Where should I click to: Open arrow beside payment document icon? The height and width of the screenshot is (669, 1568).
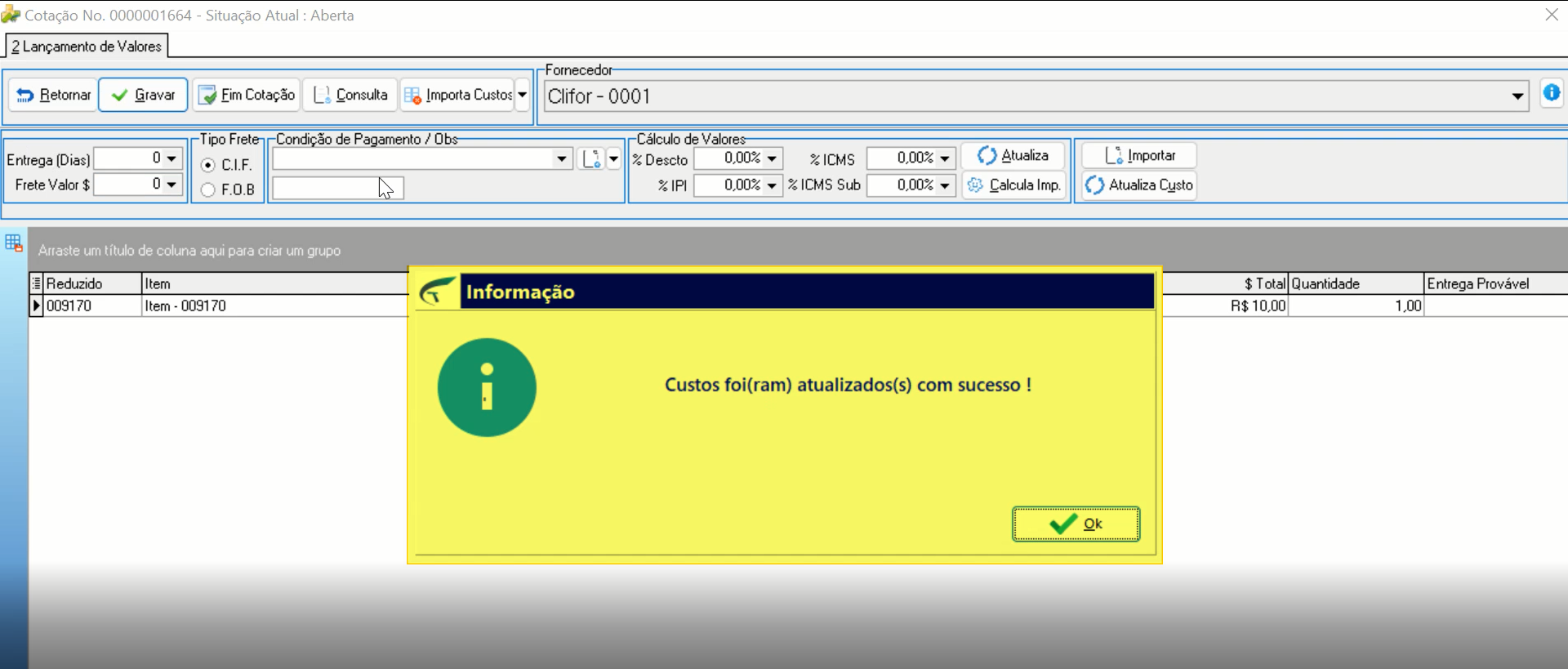pyautogui.click(x=613, y=158)
